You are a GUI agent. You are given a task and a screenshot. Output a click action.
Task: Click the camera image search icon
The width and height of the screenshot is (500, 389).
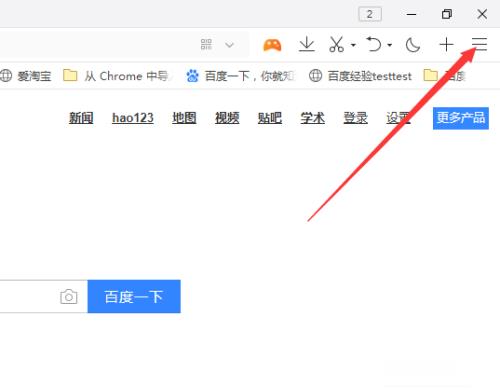pos(69,296)
